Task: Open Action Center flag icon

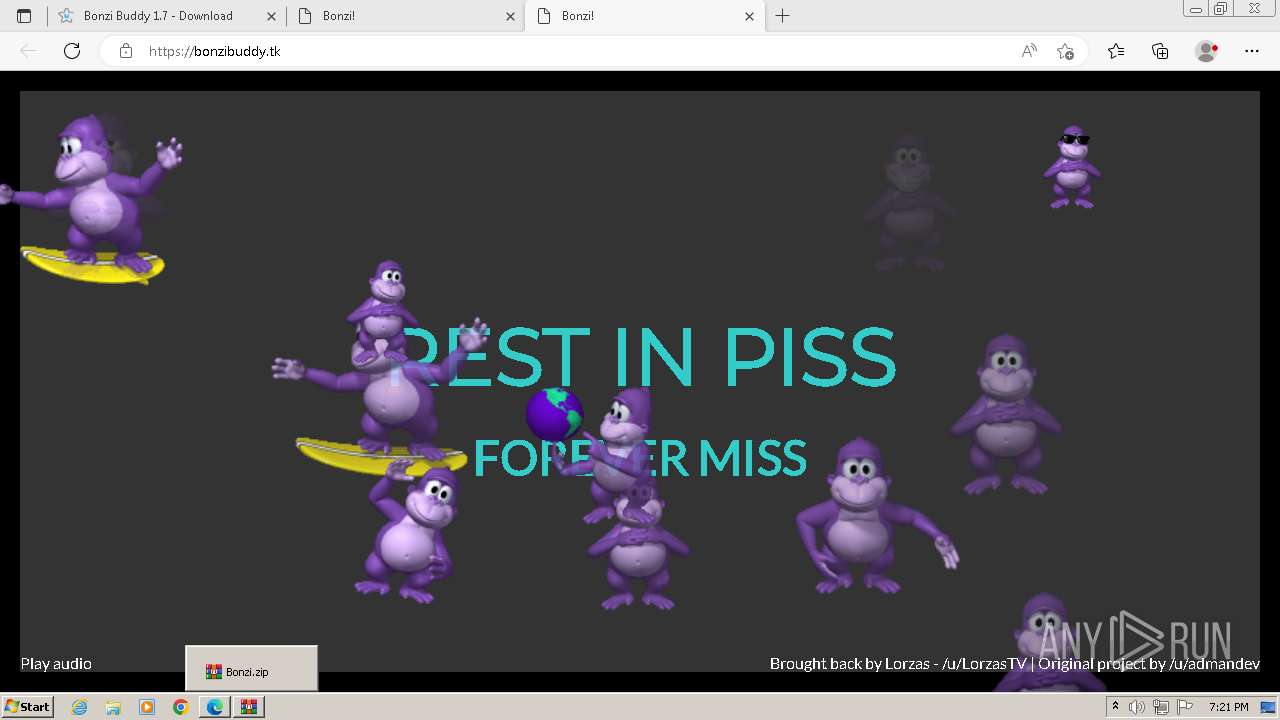Action: click(1185, 707)
